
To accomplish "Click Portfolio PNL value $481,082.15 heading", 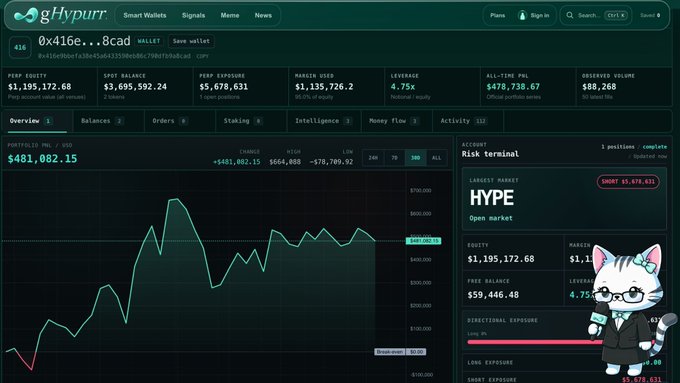I will (x=42, y=159).
